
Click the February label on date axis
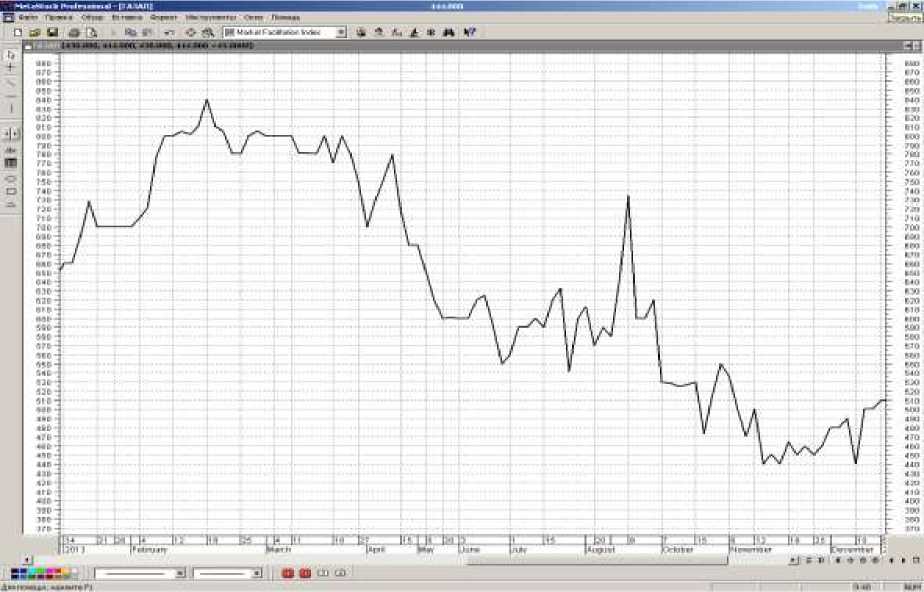click(x=150, y=550)
